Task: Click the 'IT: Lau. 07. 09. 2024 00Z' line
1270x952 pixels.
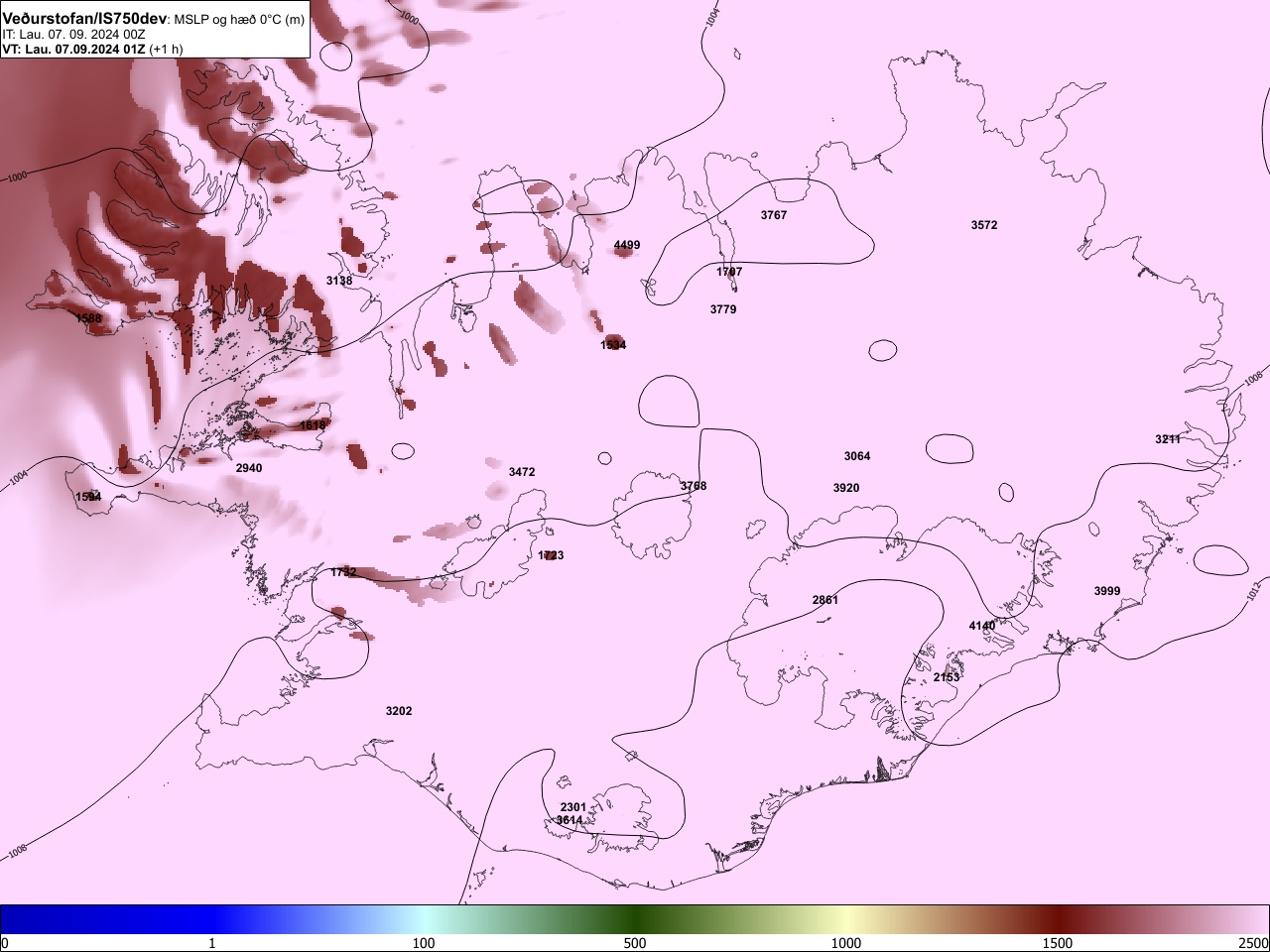Action: coord(73,34)
